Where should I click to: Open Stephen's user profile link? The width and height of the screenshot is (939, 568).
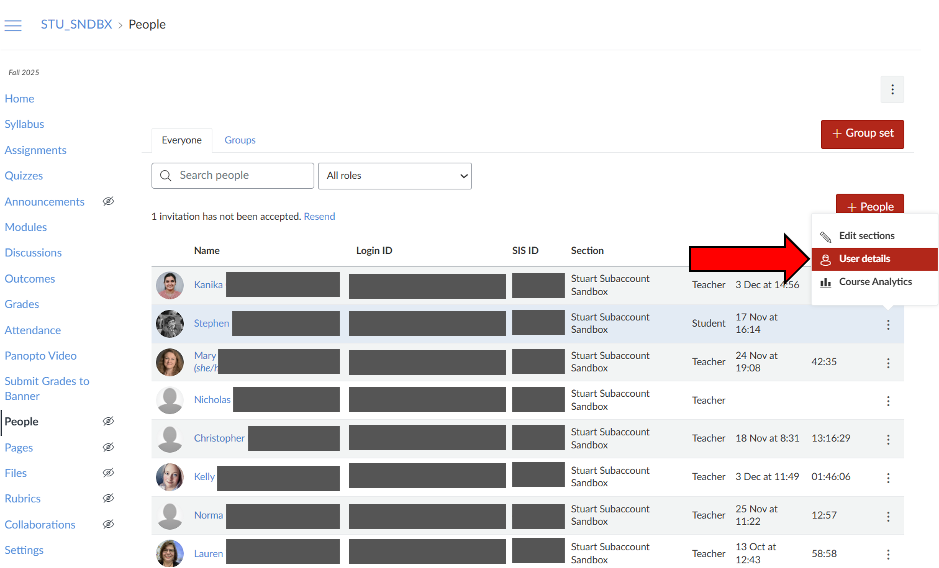pos(211,323)
